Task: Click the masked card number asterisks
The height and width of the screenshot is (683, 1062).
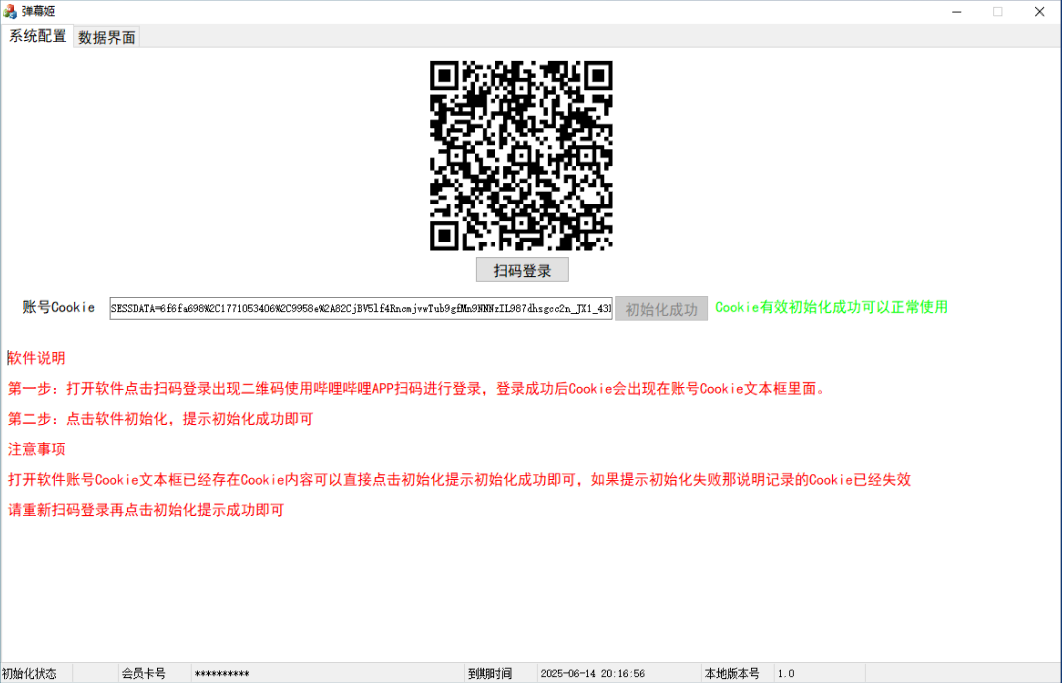Action: point(222,674)
